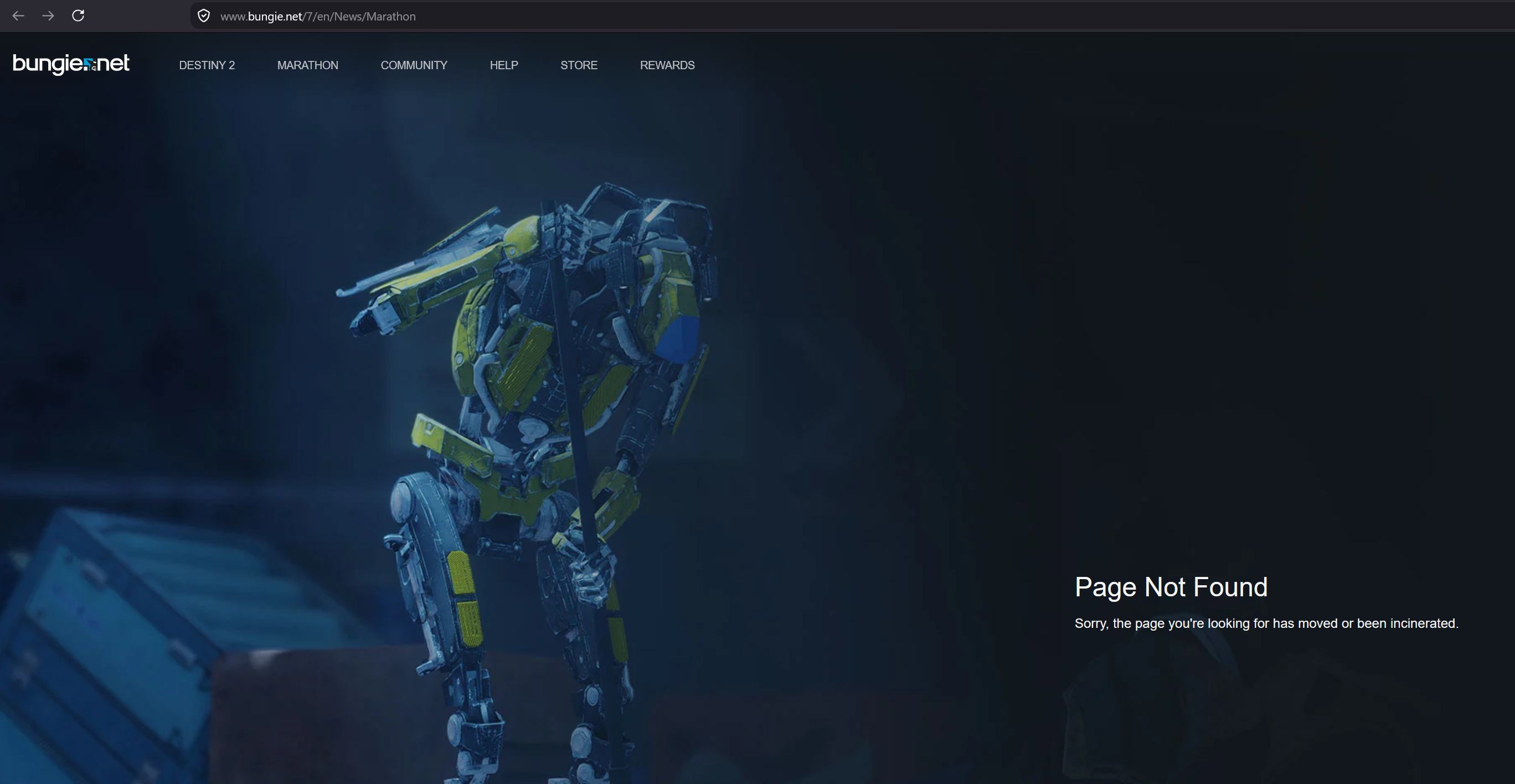The image size is (1515, 784).
Task: Select the 'Sorry, the page you're looking for' message
Action: pyautogui.click(x=1266, y=623)
